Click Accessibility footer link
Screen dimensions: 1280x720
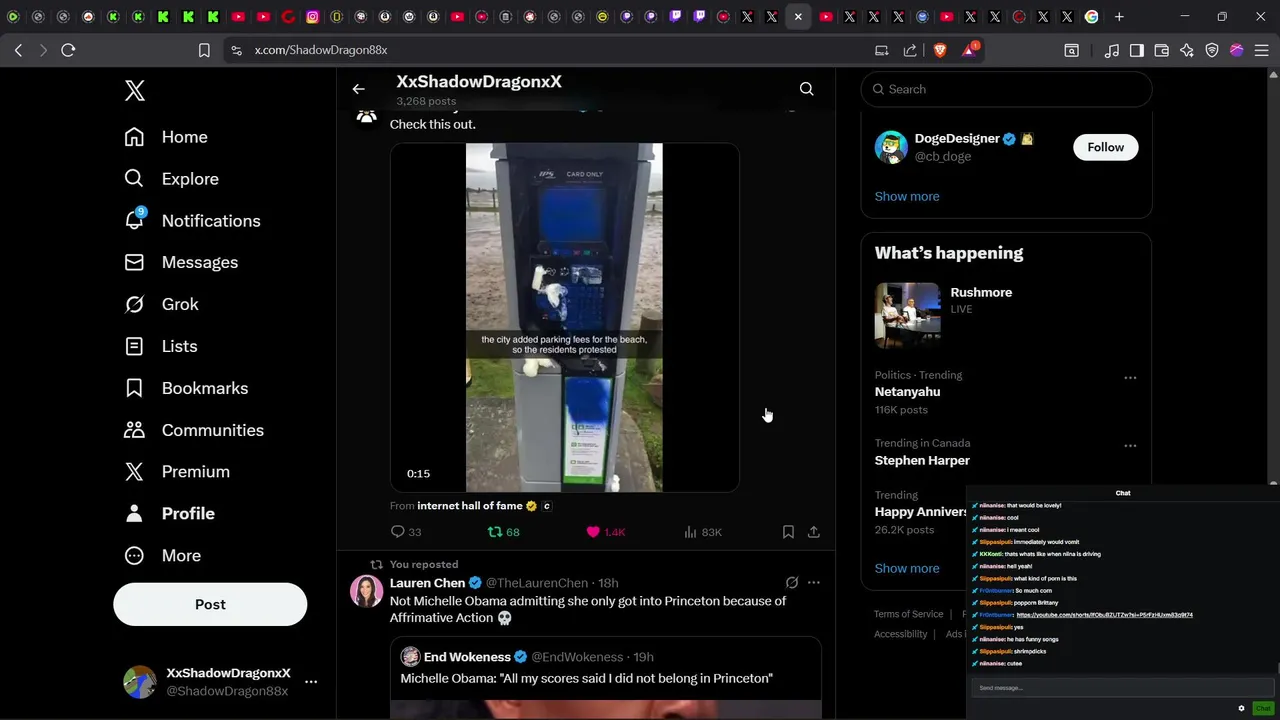click(x=899, y=634)
